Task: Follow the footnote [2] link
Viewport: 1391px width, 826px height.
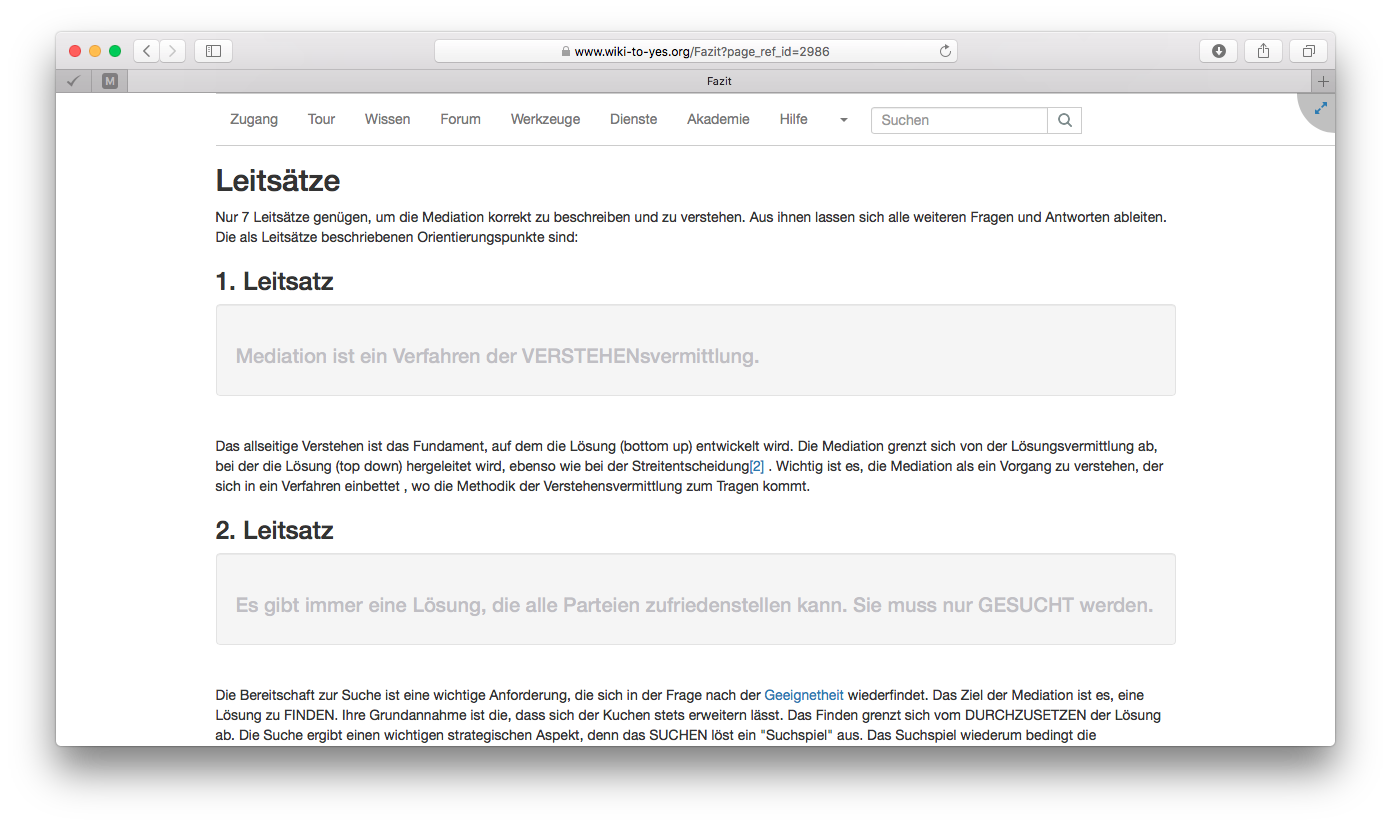Action: (756, 467)
